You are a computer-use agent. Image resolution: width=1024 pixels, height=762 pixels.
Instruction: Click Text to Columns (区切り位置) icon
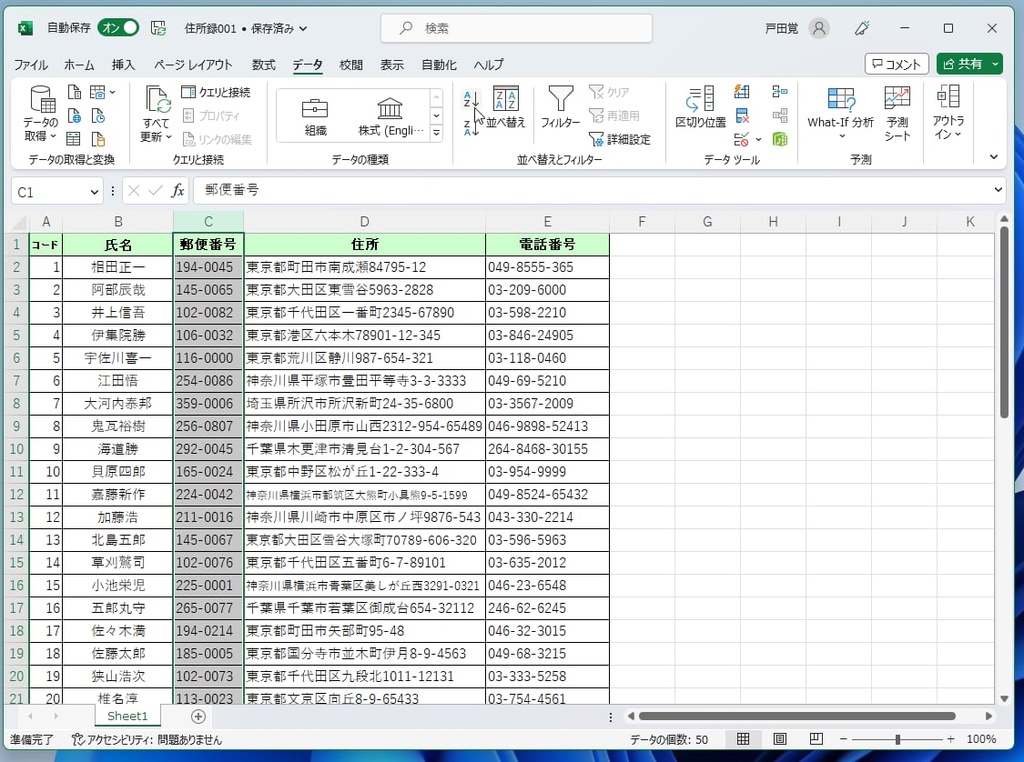(x=701, y=106)
